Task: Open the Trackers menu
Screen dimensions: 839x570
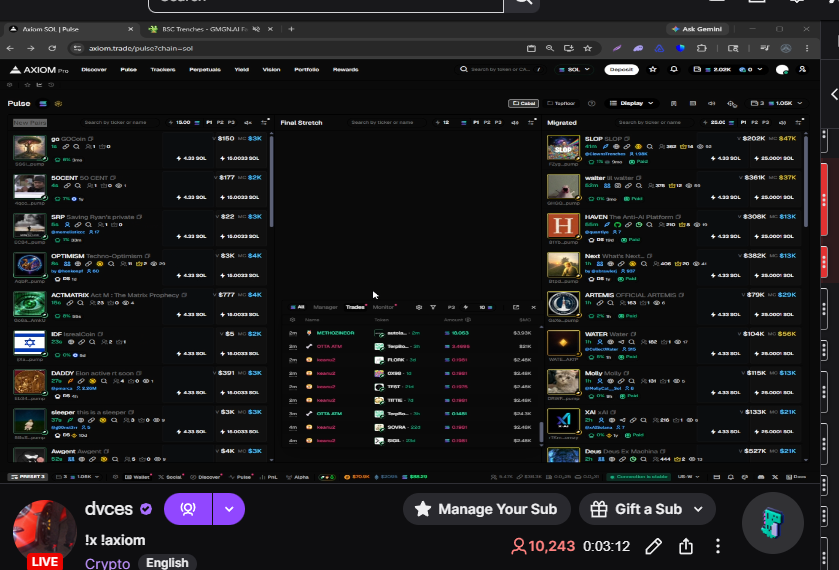Action: pos(163,70)
